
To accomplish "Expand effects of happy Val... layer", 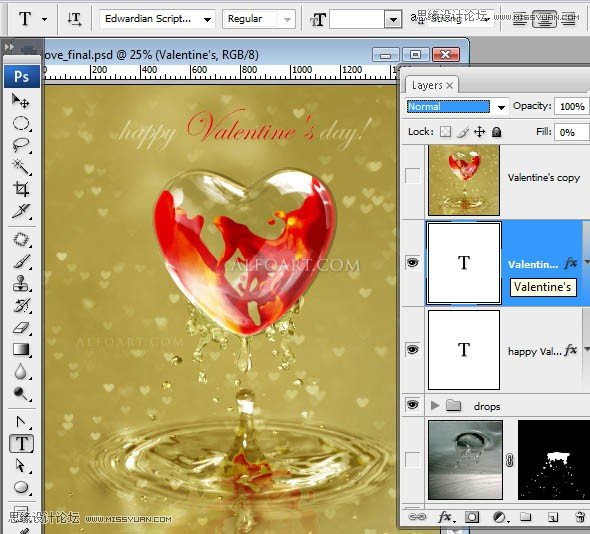I will point(586,350).
